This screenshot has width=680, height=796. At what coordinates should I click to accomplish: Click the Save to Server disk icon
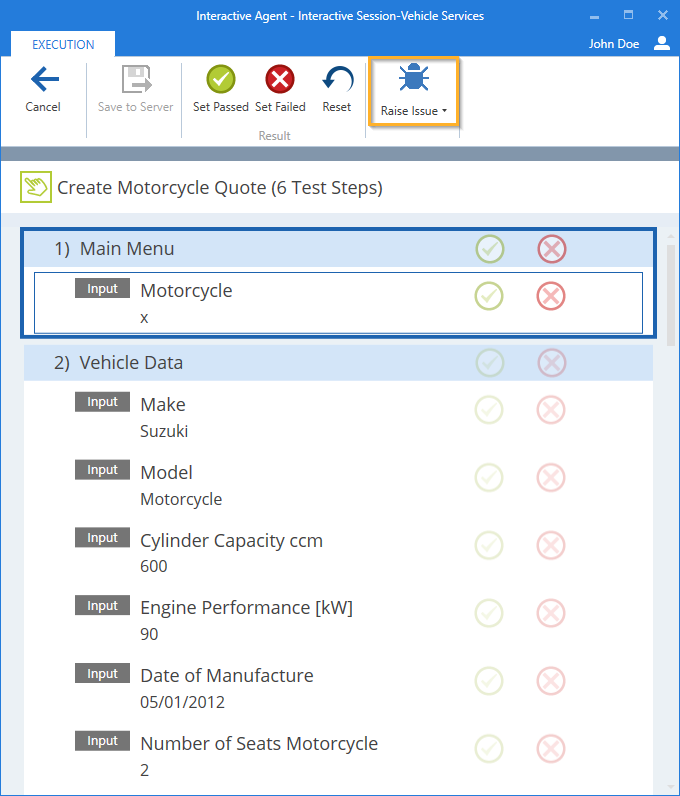[136, 80]
